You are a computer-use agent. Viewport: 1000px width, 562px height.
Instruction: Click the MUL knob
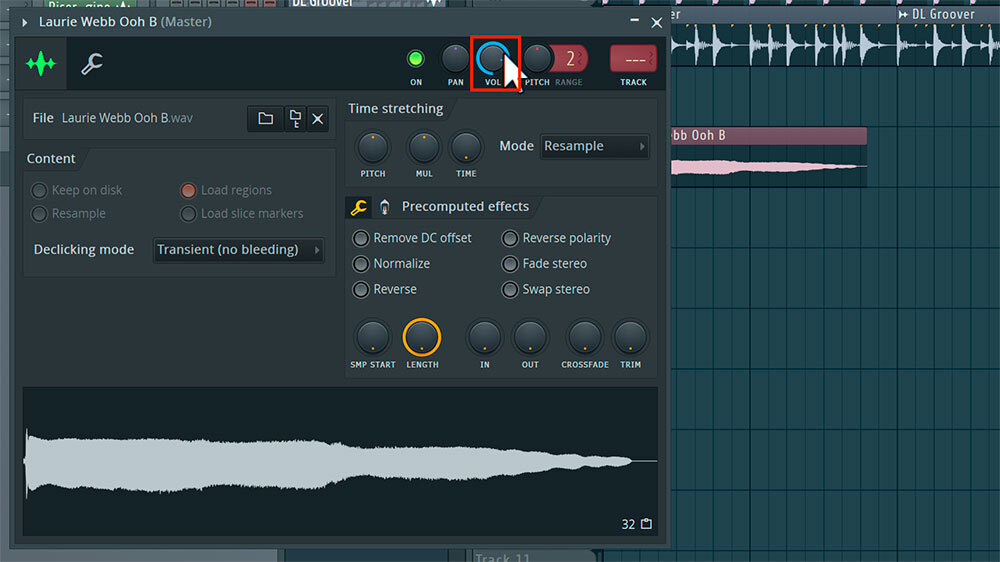click(423, 147)
